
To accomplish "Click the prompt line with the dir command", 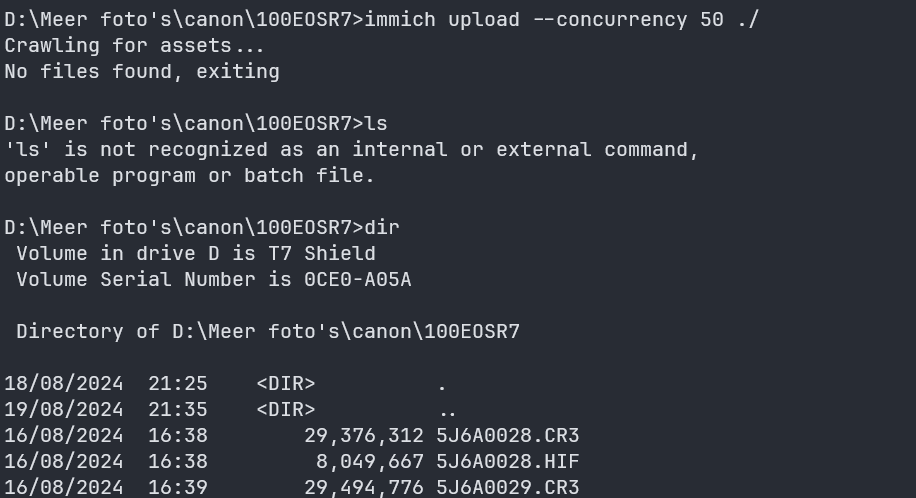I will click(x=202, y=227).
